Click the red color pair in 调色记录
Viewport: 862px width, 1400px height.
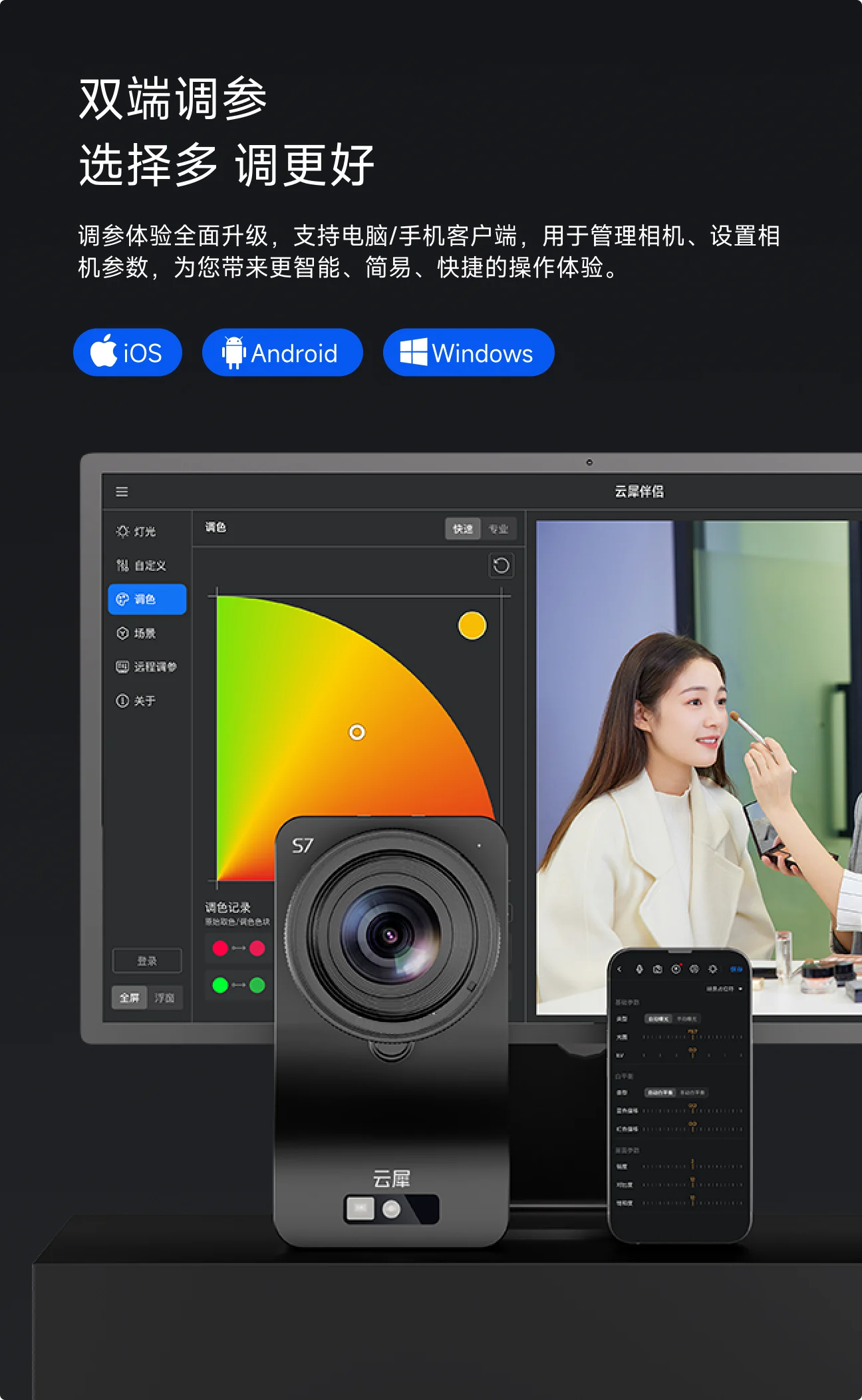point(238,948)
